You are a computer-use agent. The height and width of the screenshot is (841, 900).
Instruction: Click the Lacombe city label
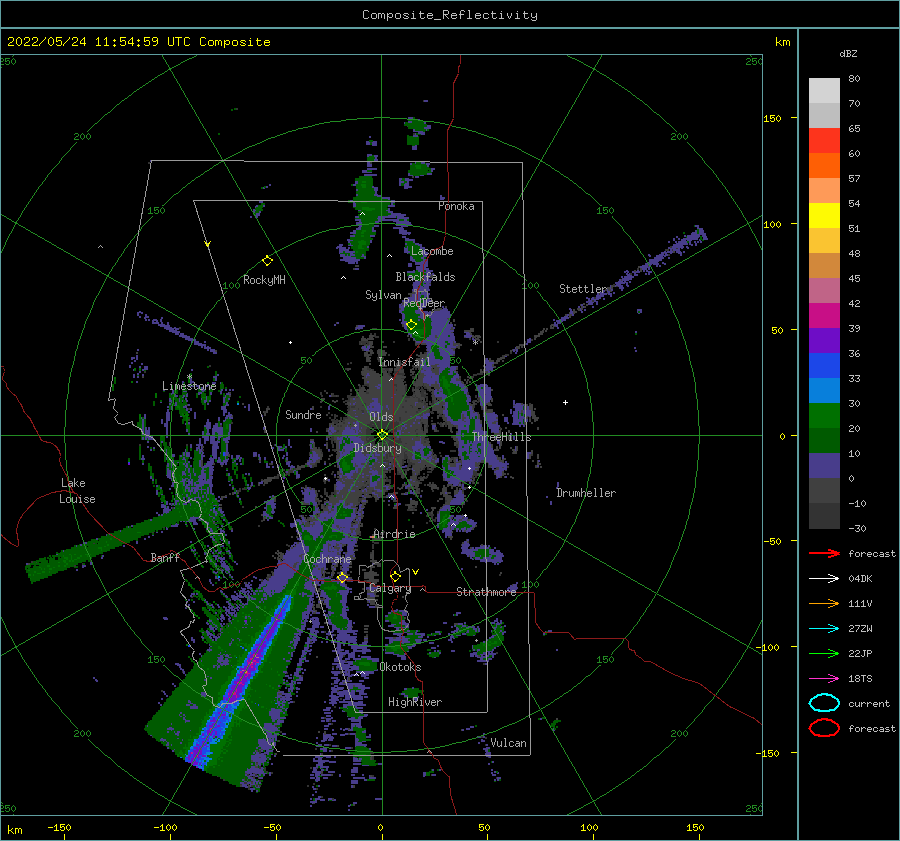click(x=432, y=251)
